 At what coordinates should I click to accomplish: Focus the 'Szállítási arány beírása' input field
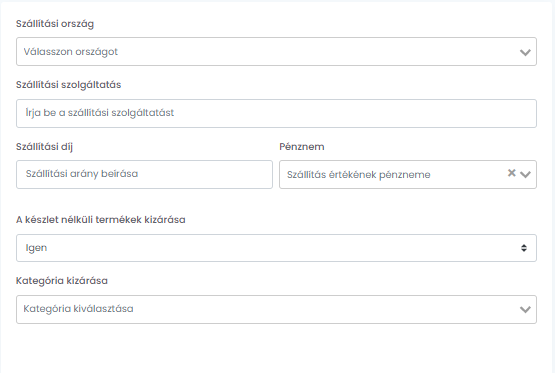point(144,174)
